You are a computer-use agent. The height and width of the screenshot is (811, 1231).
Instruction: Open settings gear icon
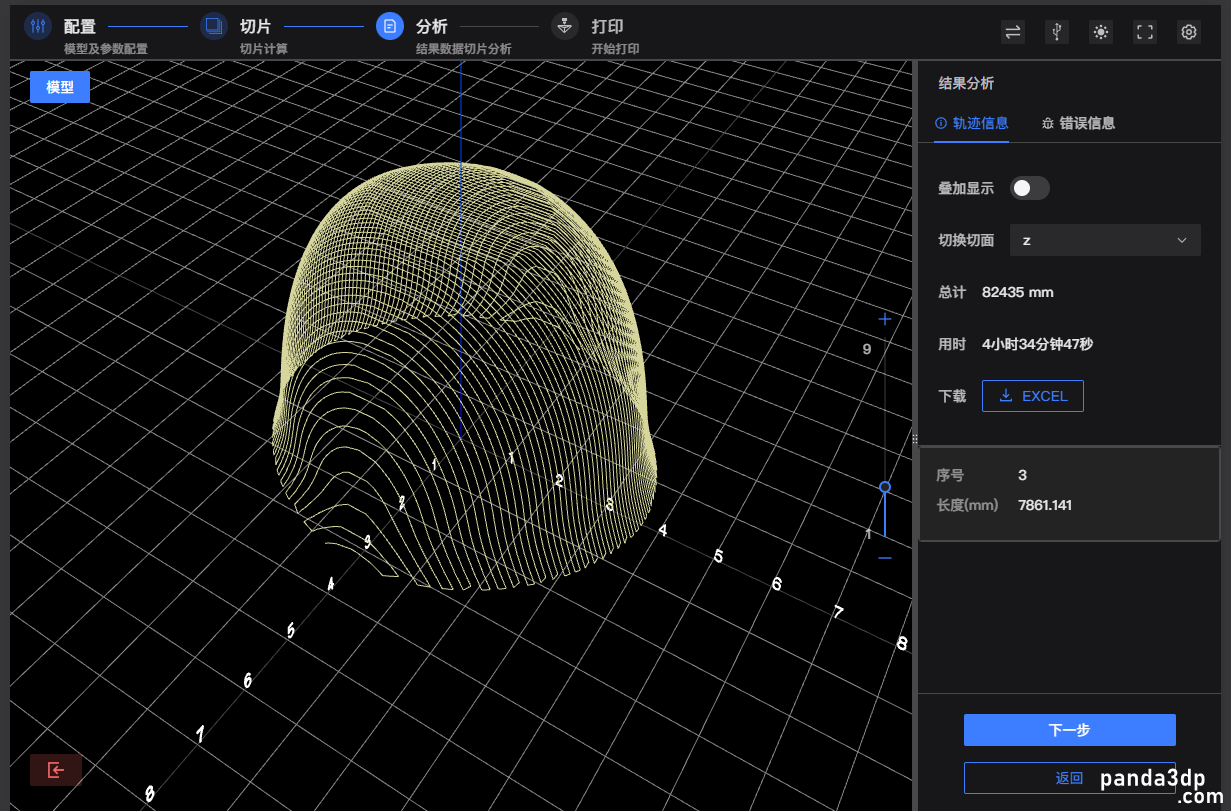1189,32
